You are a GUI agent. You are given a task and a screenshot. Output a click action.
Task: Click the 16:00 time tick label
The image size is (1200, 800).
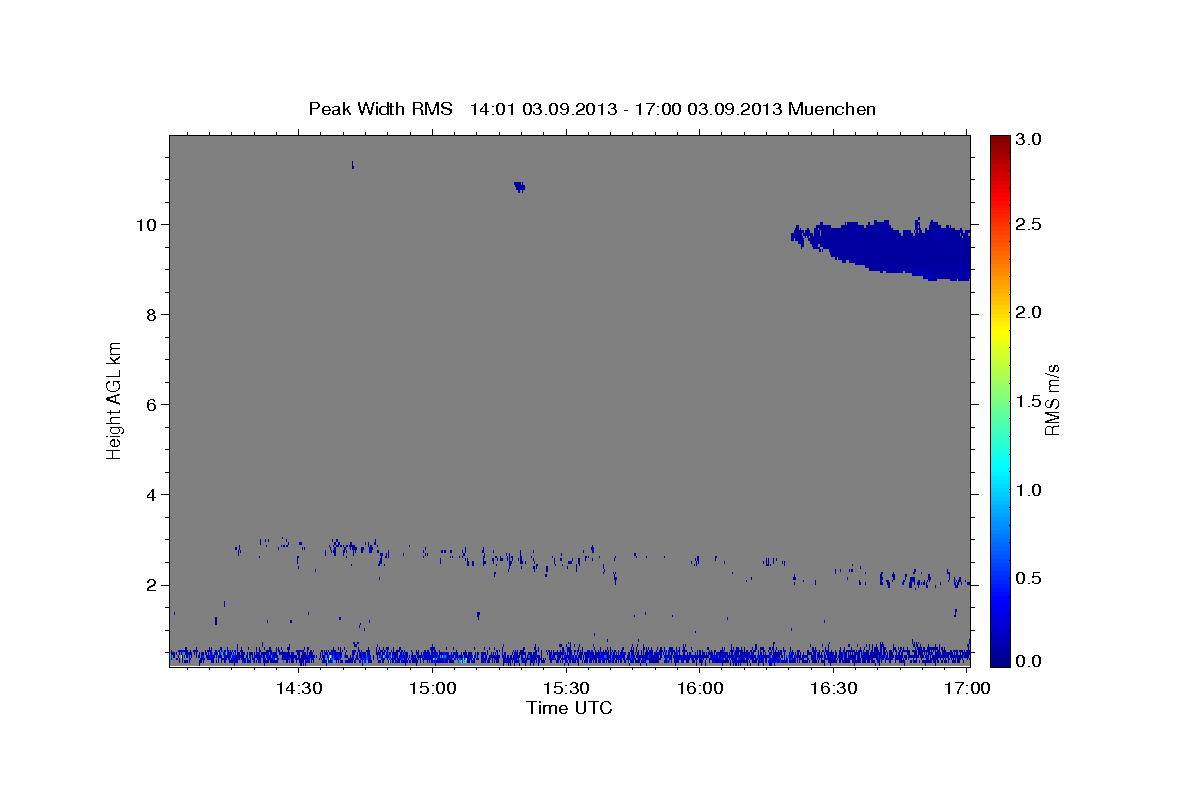[x=700, y=689]
